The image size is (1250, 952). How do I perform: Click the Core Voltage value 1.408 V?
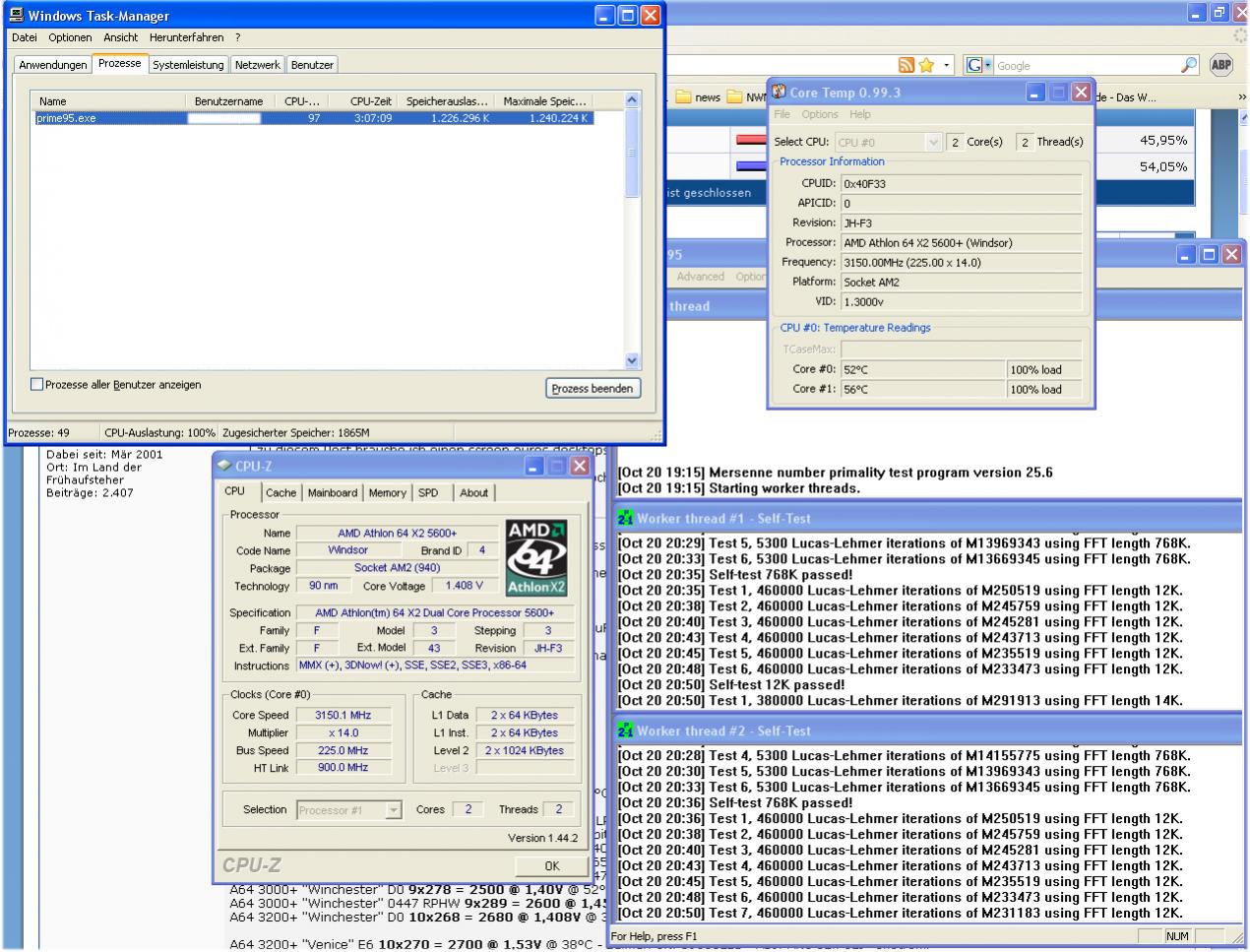coord(465,586)
